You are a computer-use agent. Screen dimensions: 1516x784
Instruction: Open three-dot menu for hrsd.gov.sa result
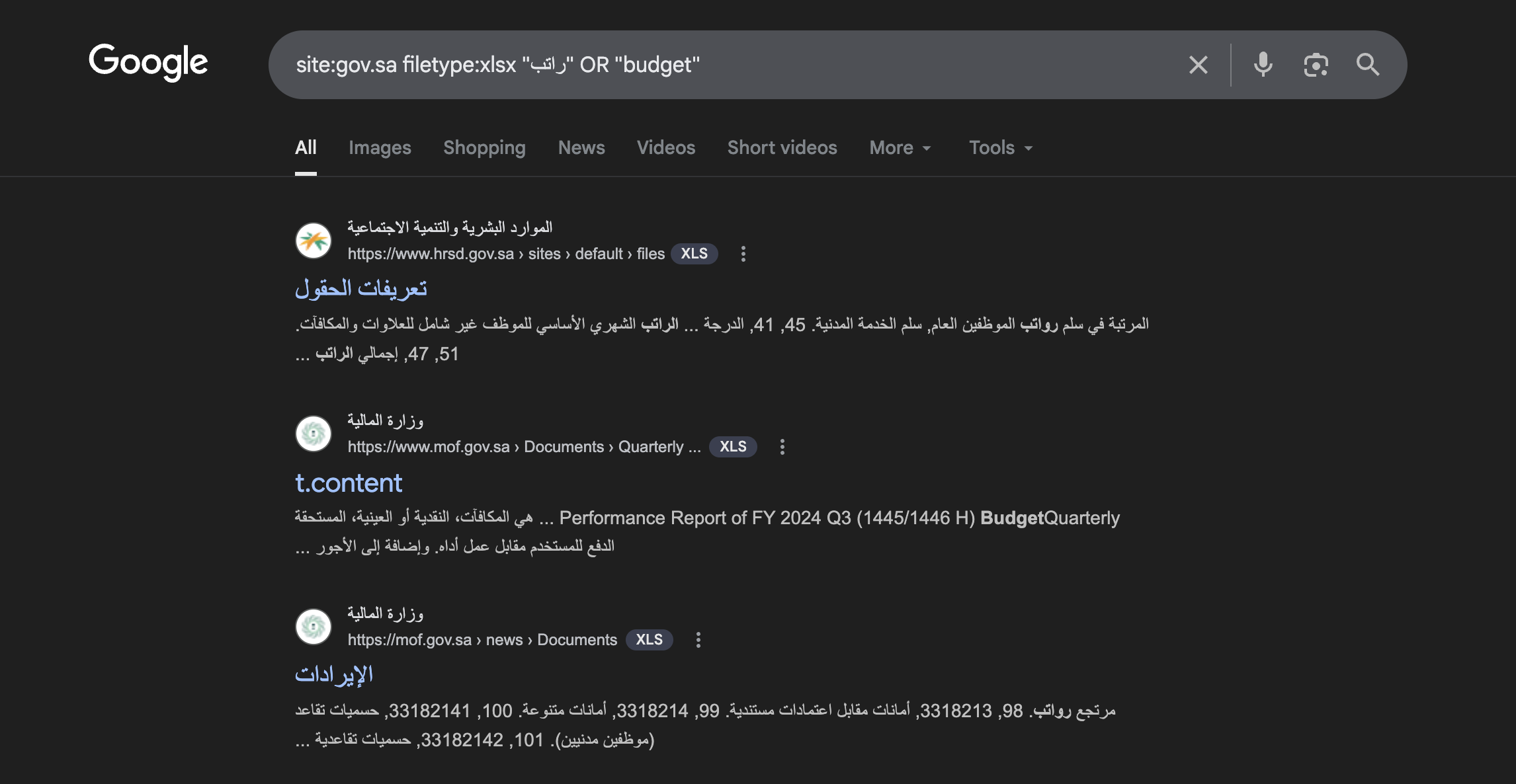point(743,254)
